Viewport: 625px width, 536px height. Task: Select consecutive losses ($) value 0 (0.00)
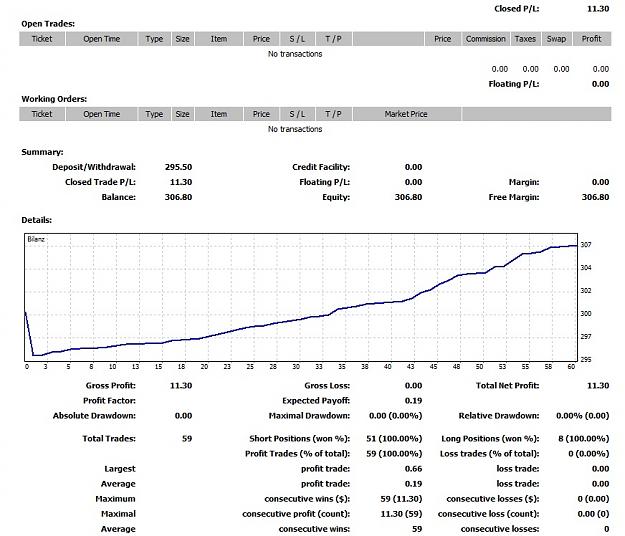(x=593, y=499)
